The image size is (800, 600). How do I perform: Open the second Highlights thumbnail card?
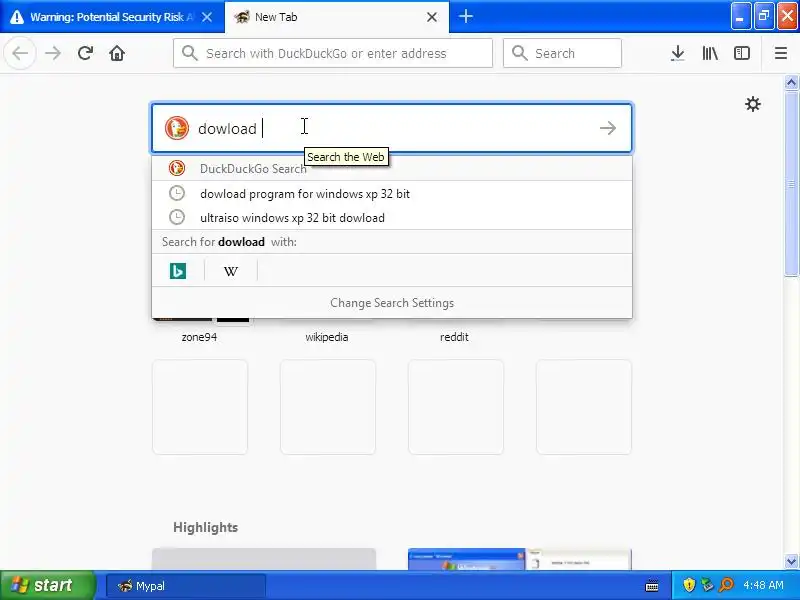coord(520,559)
